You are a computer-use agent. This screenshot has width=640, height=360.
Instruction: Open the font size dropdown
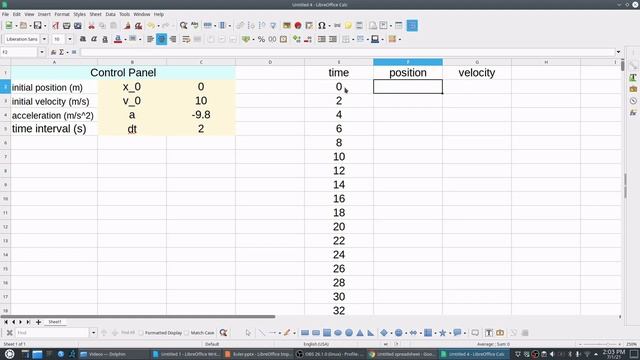point(70,39)
